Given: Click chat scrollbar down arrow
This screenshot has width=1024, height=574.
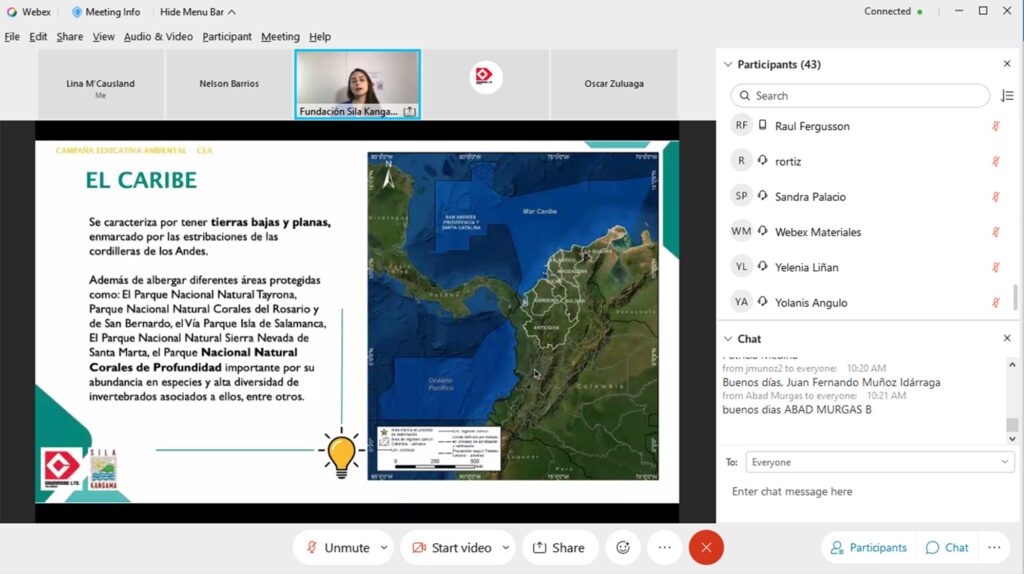Looking at the screenshot, I should (1012, 439).
